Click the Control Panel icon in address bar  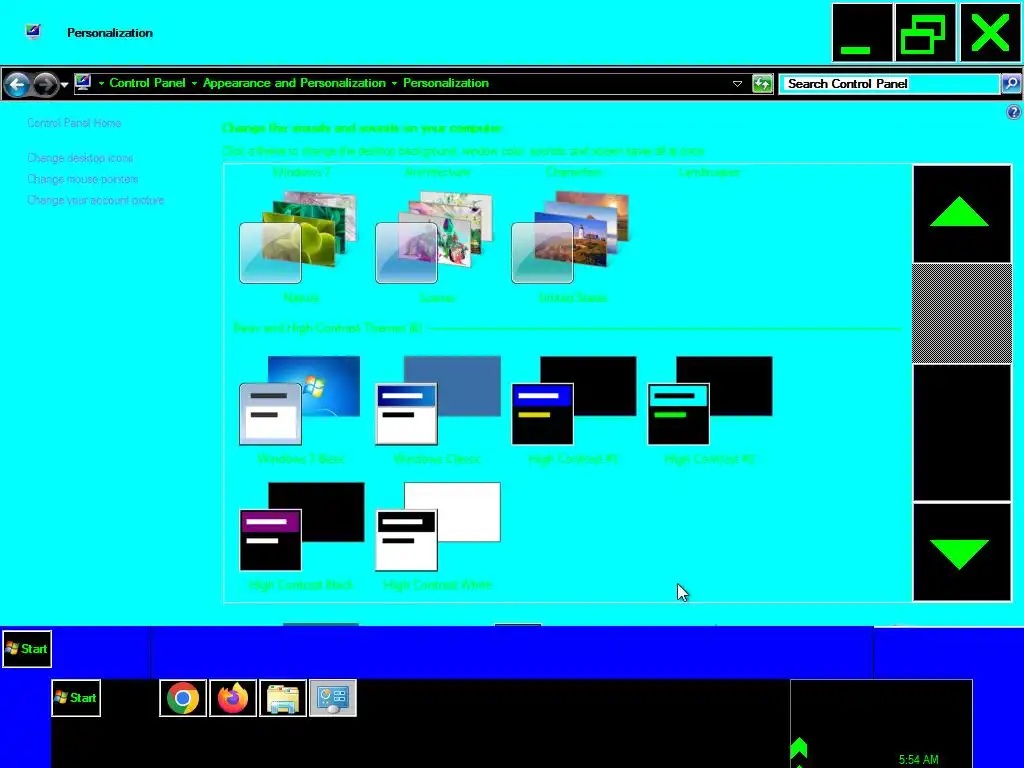83,83
